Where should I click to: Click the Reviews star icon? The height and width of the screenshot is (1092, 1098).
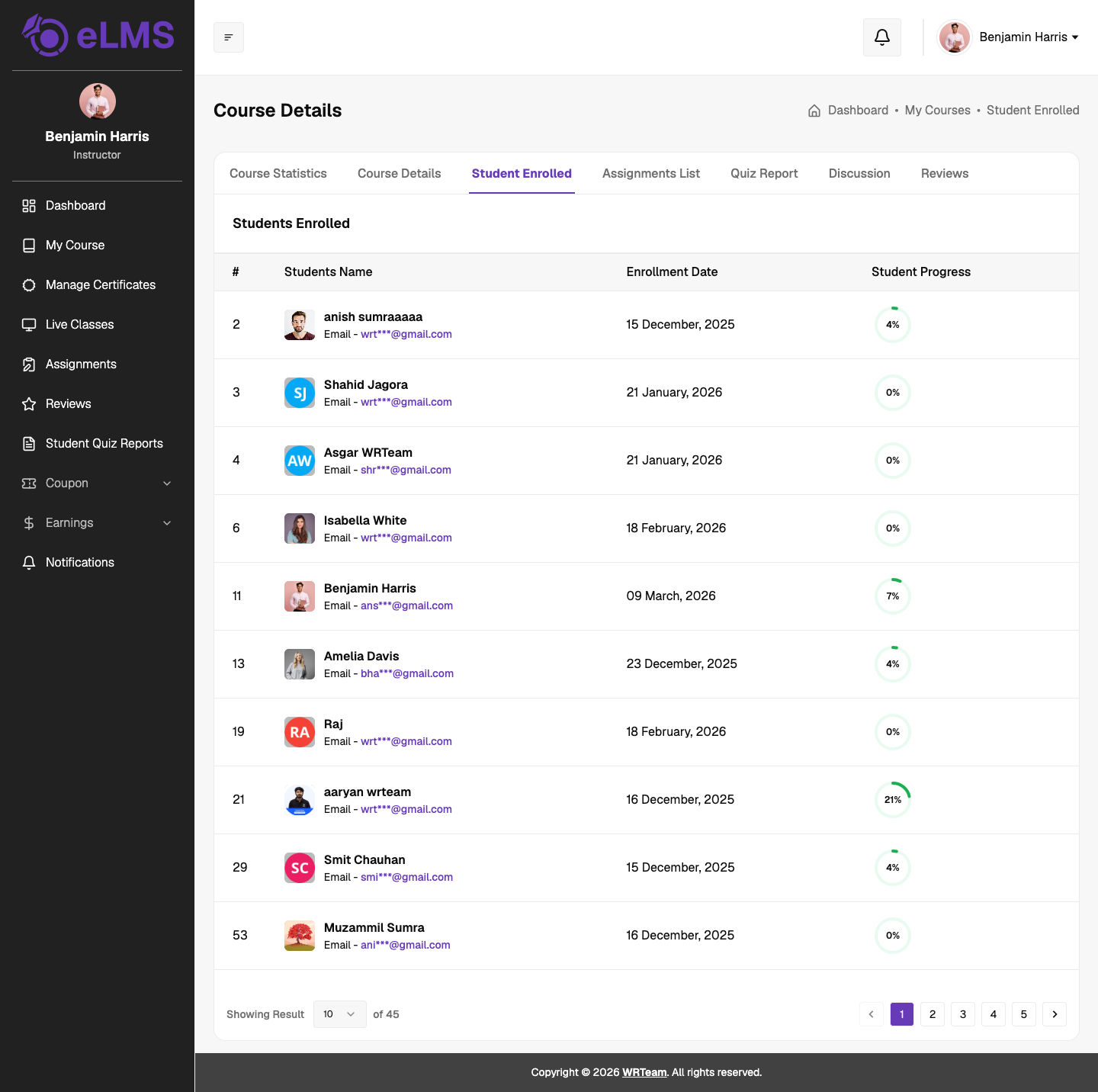(x=29, y=404)
